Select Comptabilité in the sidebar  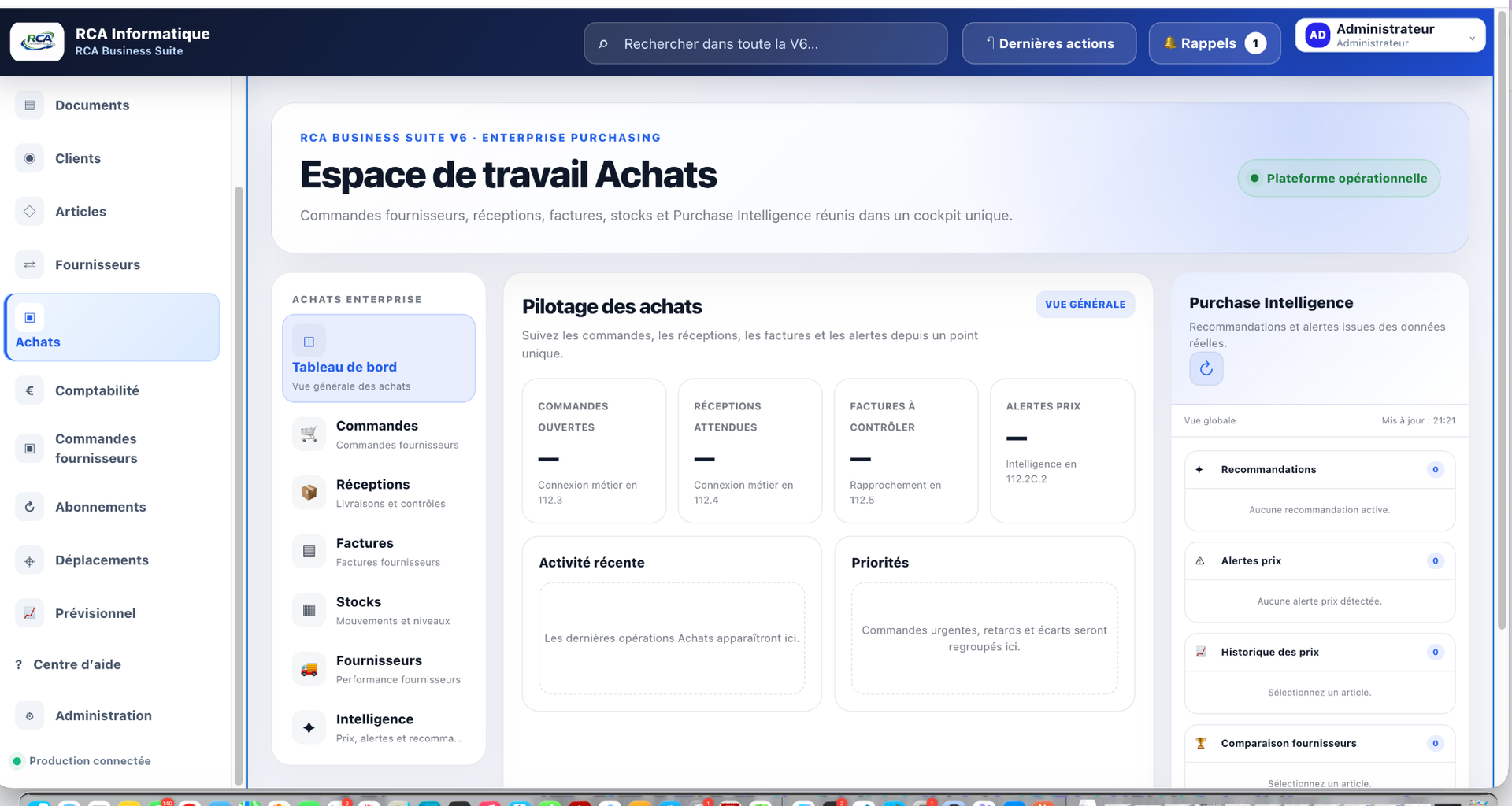(x=112, y=390)
